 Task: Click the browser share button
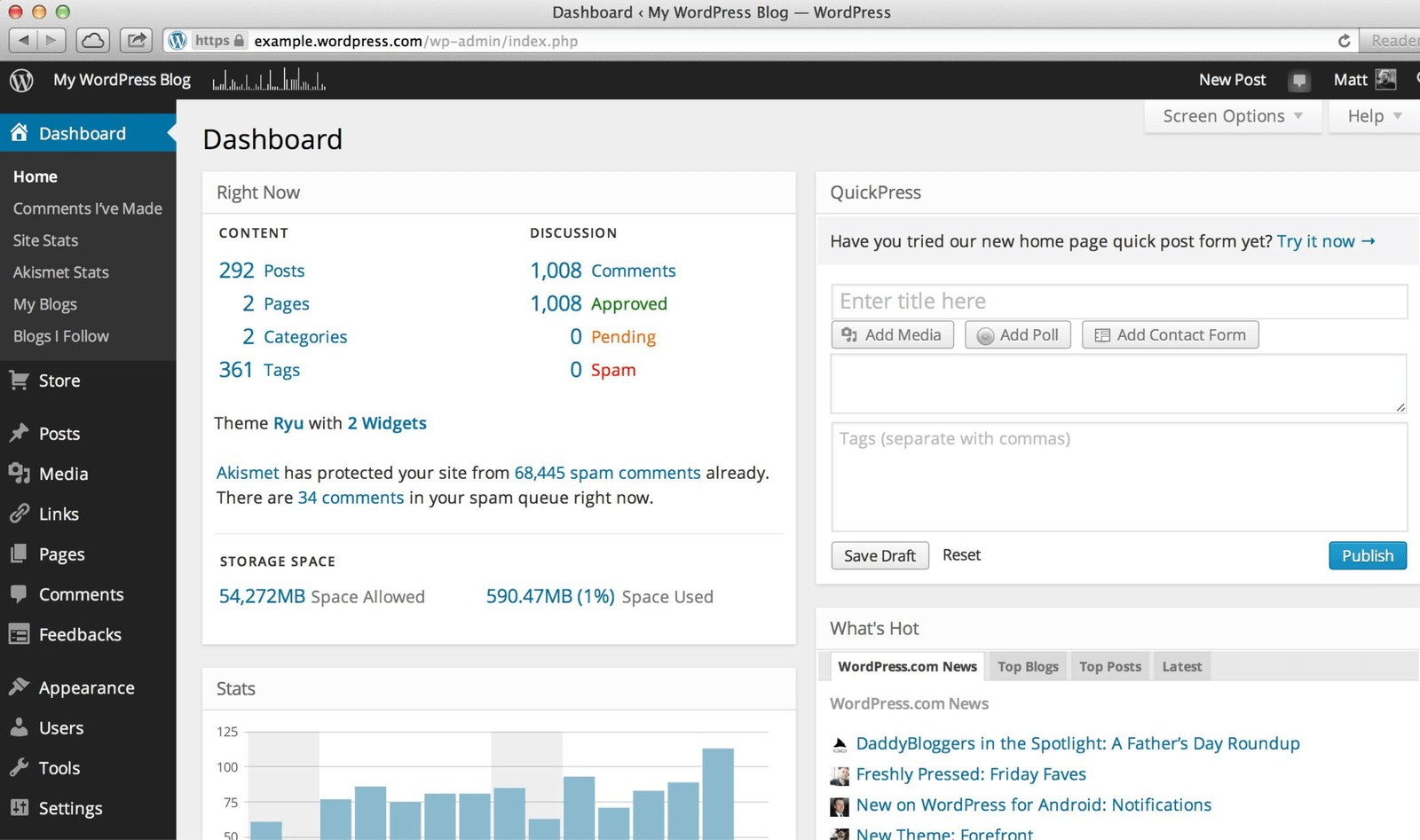[x=137, y=40]
